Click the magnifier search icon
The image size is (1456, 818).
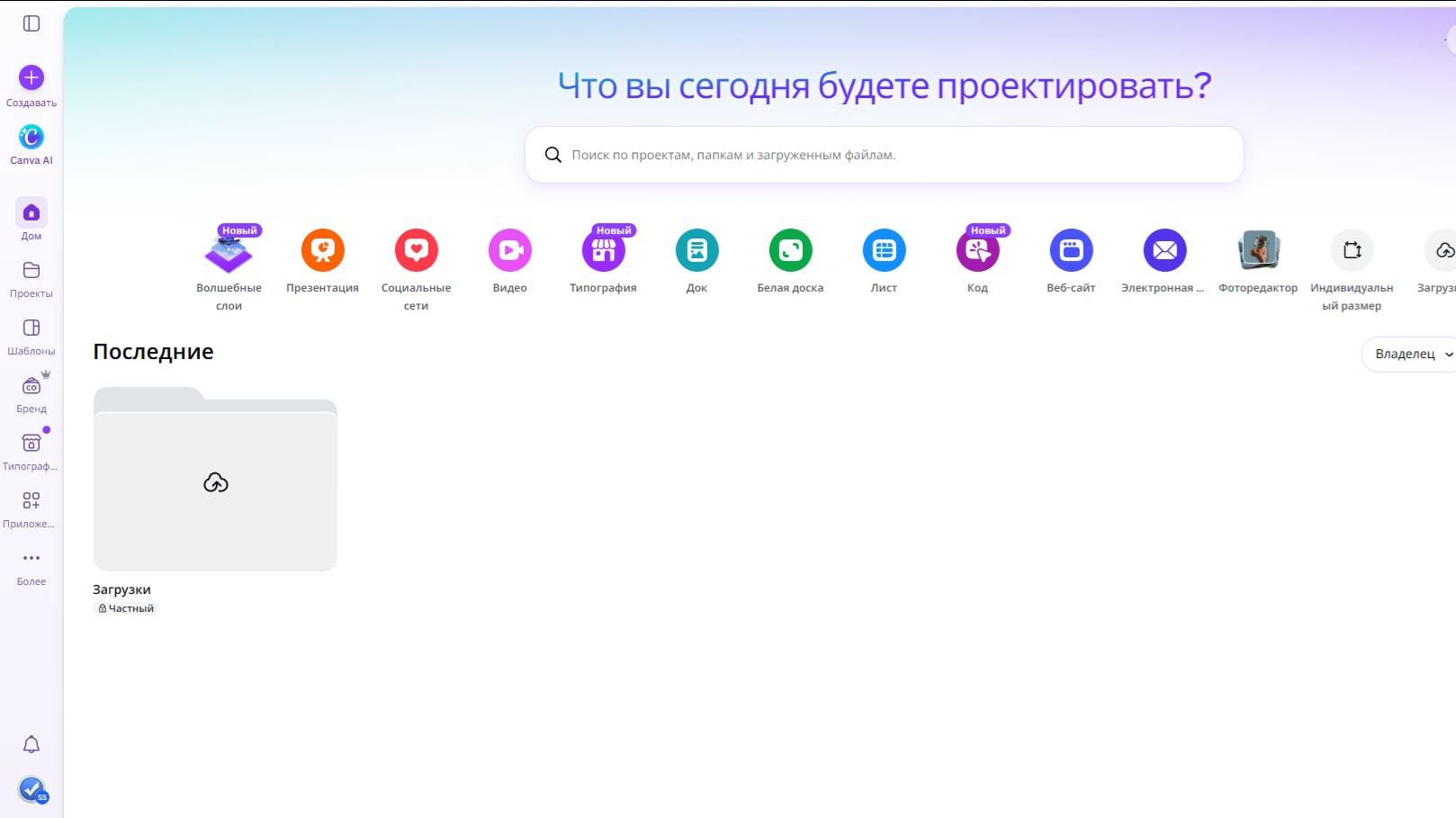pyautogui.click(x=553, y=155)
